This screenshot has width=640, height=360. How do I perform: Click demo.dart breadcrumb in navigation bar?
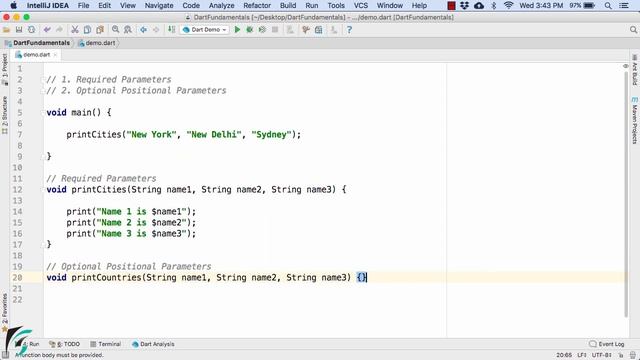tap(97, 43)
